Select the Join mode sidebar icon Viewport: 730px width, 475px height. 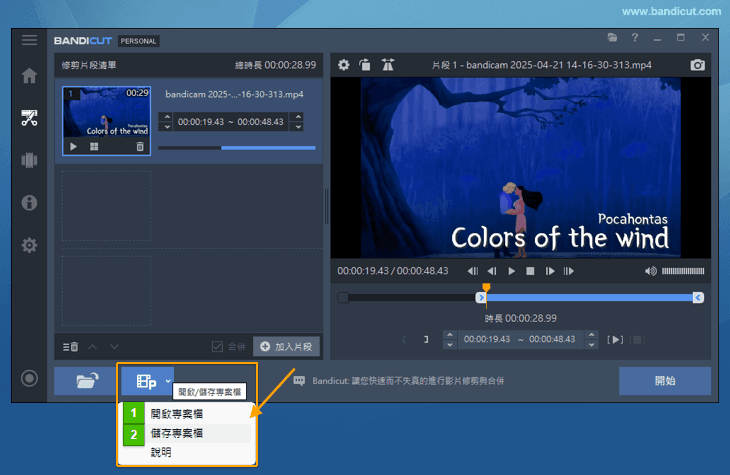[29, 160]
